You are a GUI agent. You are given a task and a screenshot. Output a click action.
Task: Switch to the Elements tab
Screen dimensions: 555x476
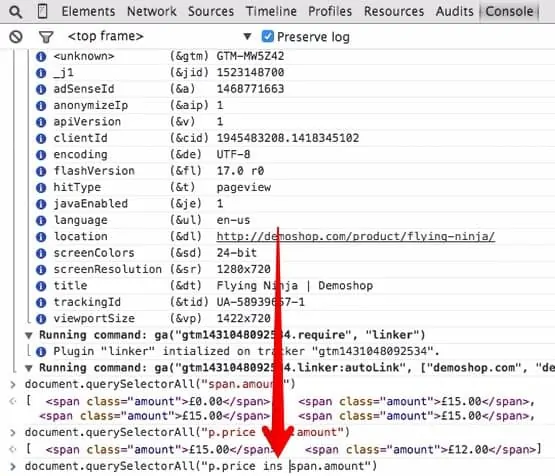pos(88,11)
